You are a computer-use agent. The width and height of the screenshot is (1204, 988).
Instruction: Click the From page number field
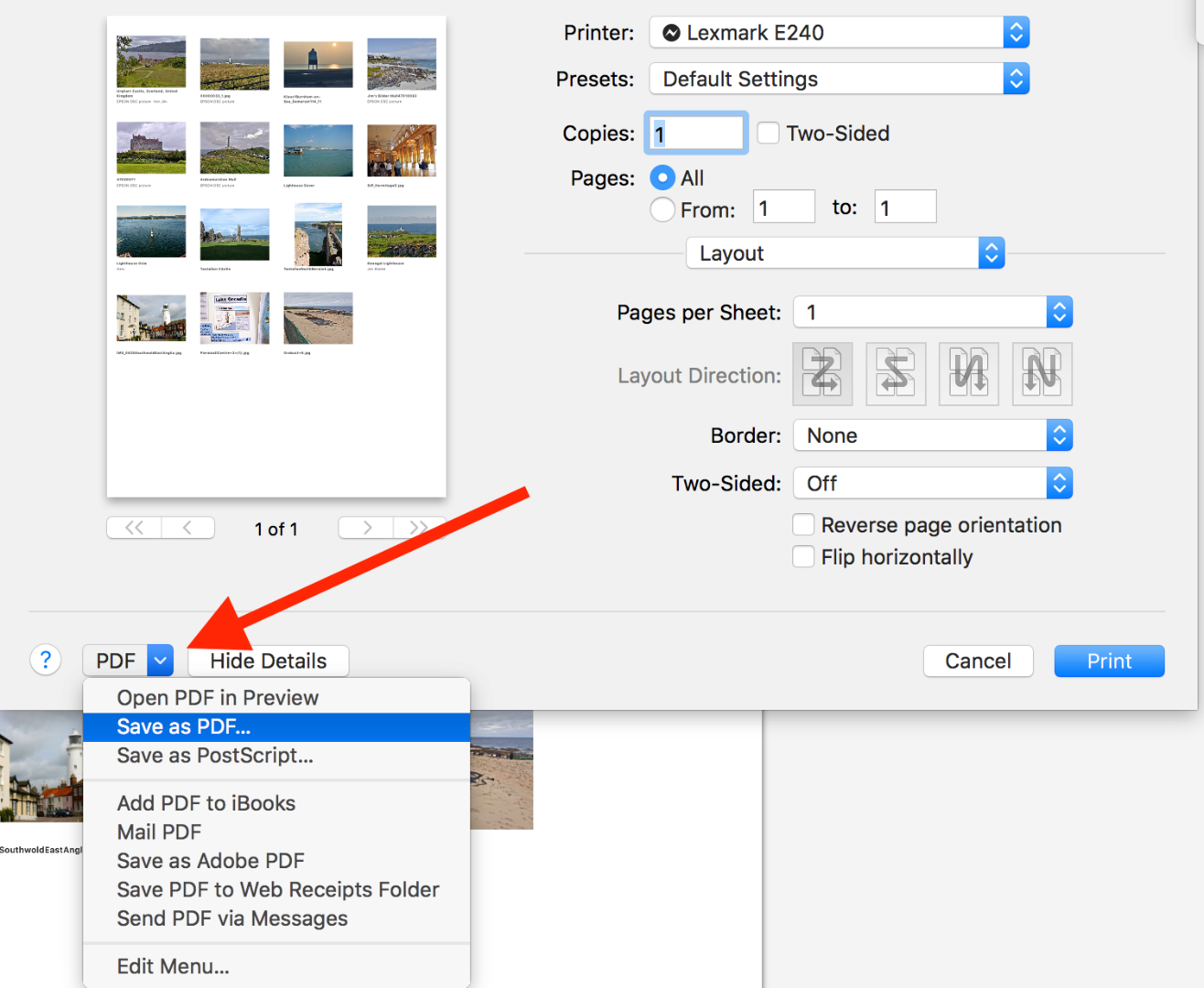[x=784, y=207]
